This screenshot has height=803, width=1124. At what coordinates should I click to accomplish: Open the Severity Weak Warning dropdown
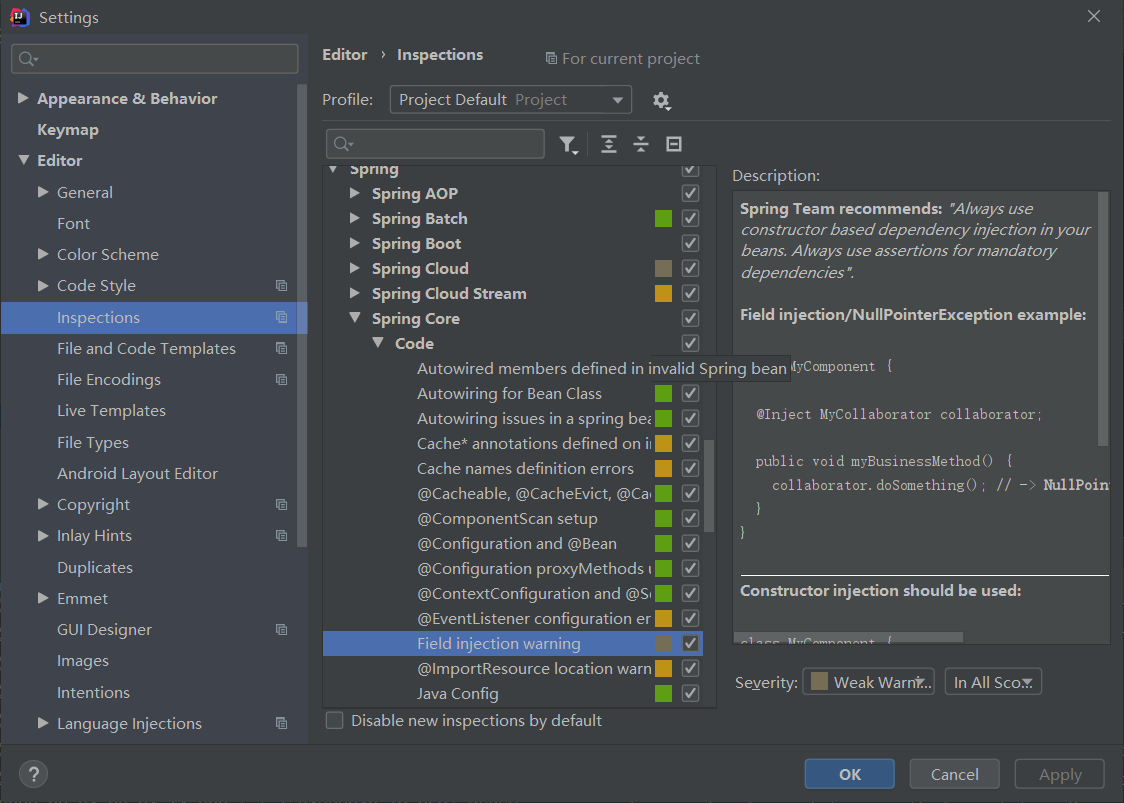click(x=868, y=682)
